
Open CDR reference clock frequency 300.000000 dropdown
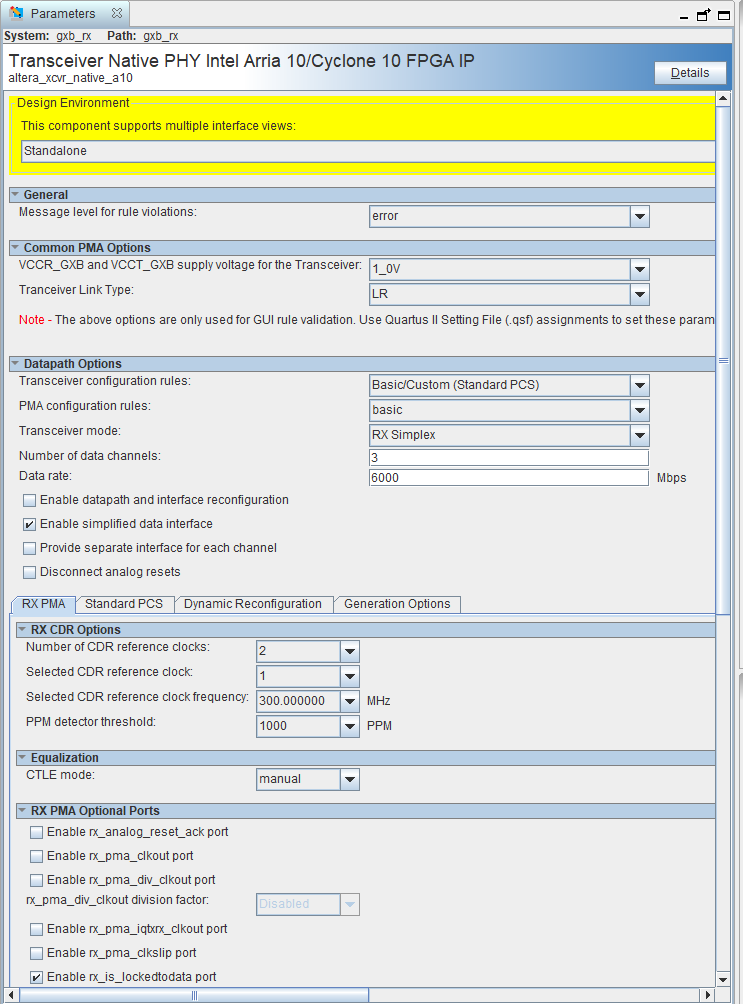click(x=350, y=701)
